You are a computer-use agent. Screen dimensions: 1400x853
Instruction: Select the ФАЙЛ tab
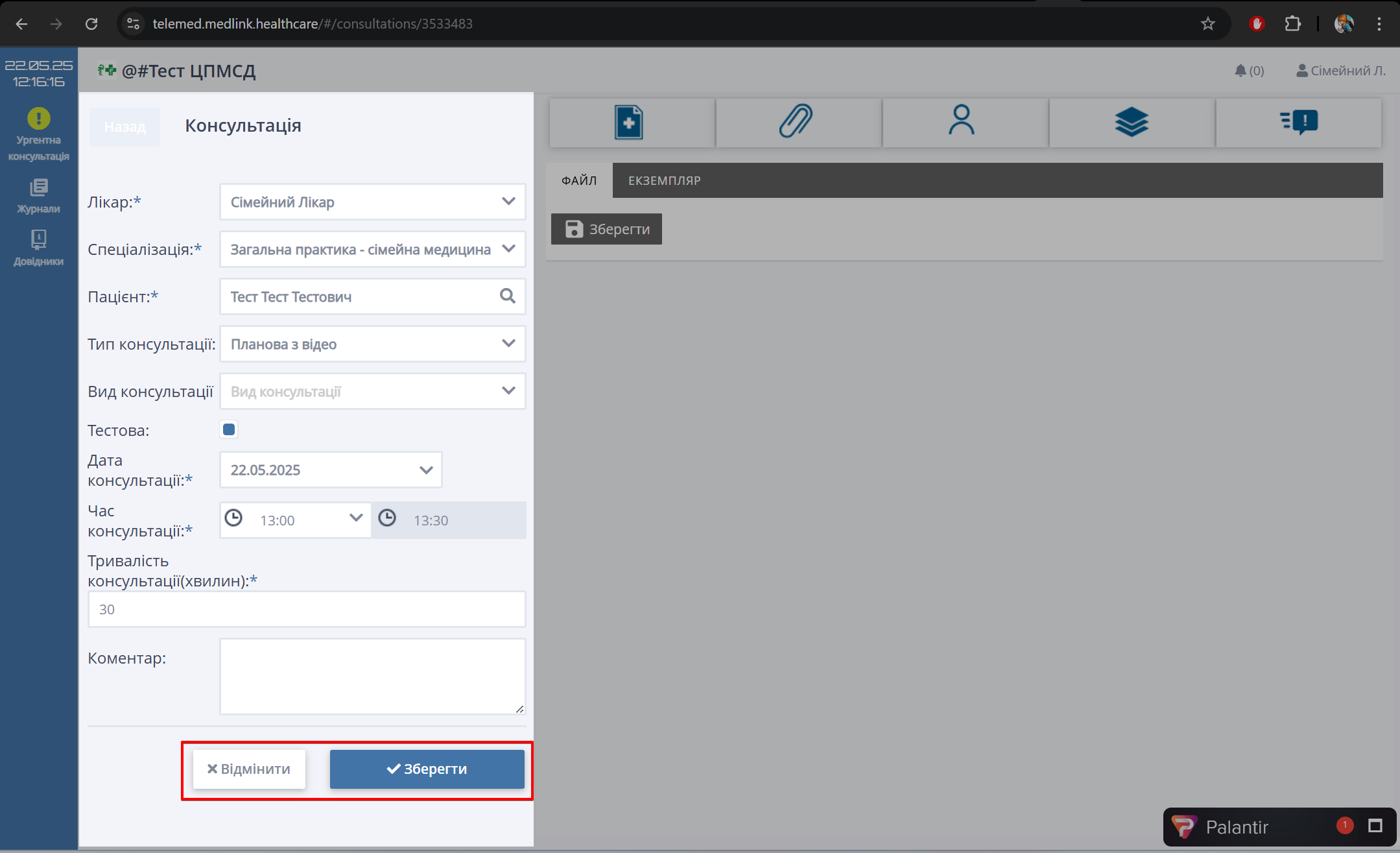(579, 180)
